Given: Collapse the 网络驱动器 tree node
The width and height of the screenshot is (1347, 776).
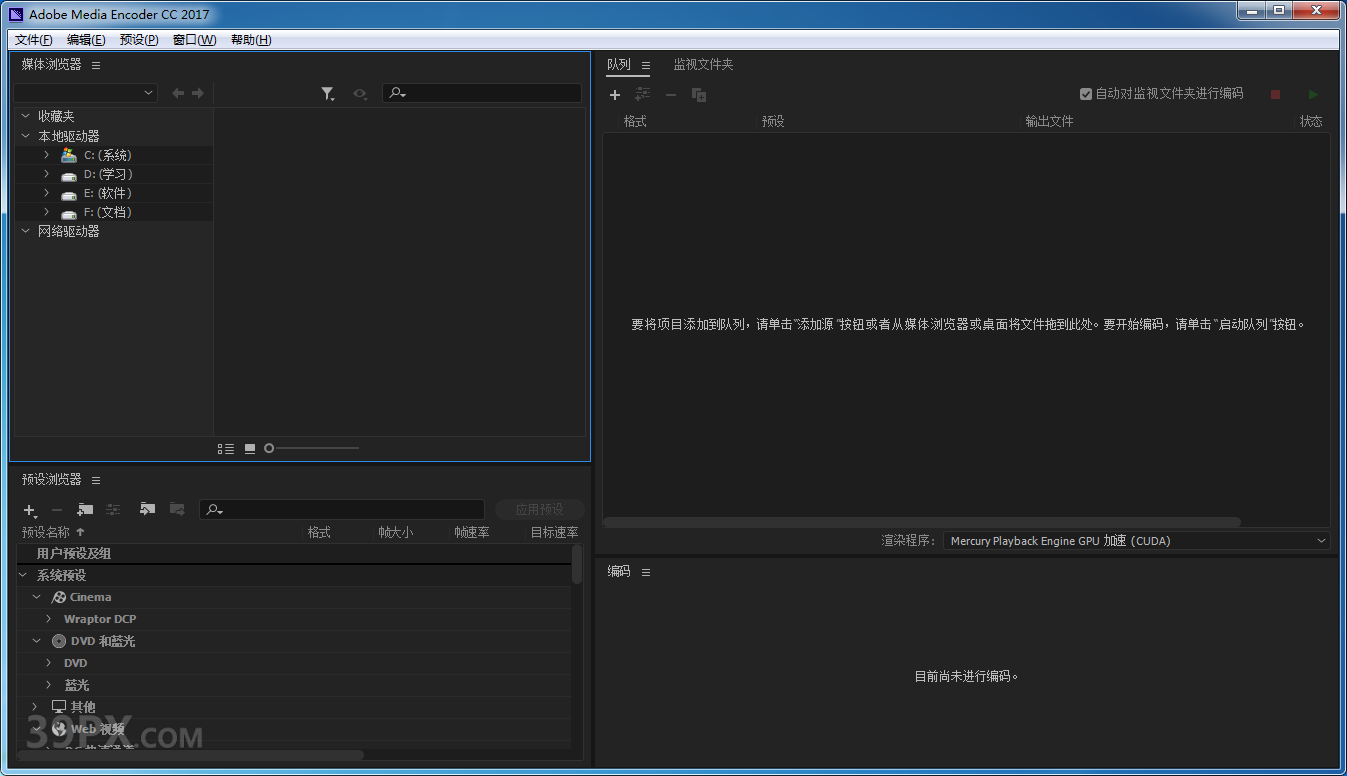Looking at the screenshot, I should pos(26,231).
